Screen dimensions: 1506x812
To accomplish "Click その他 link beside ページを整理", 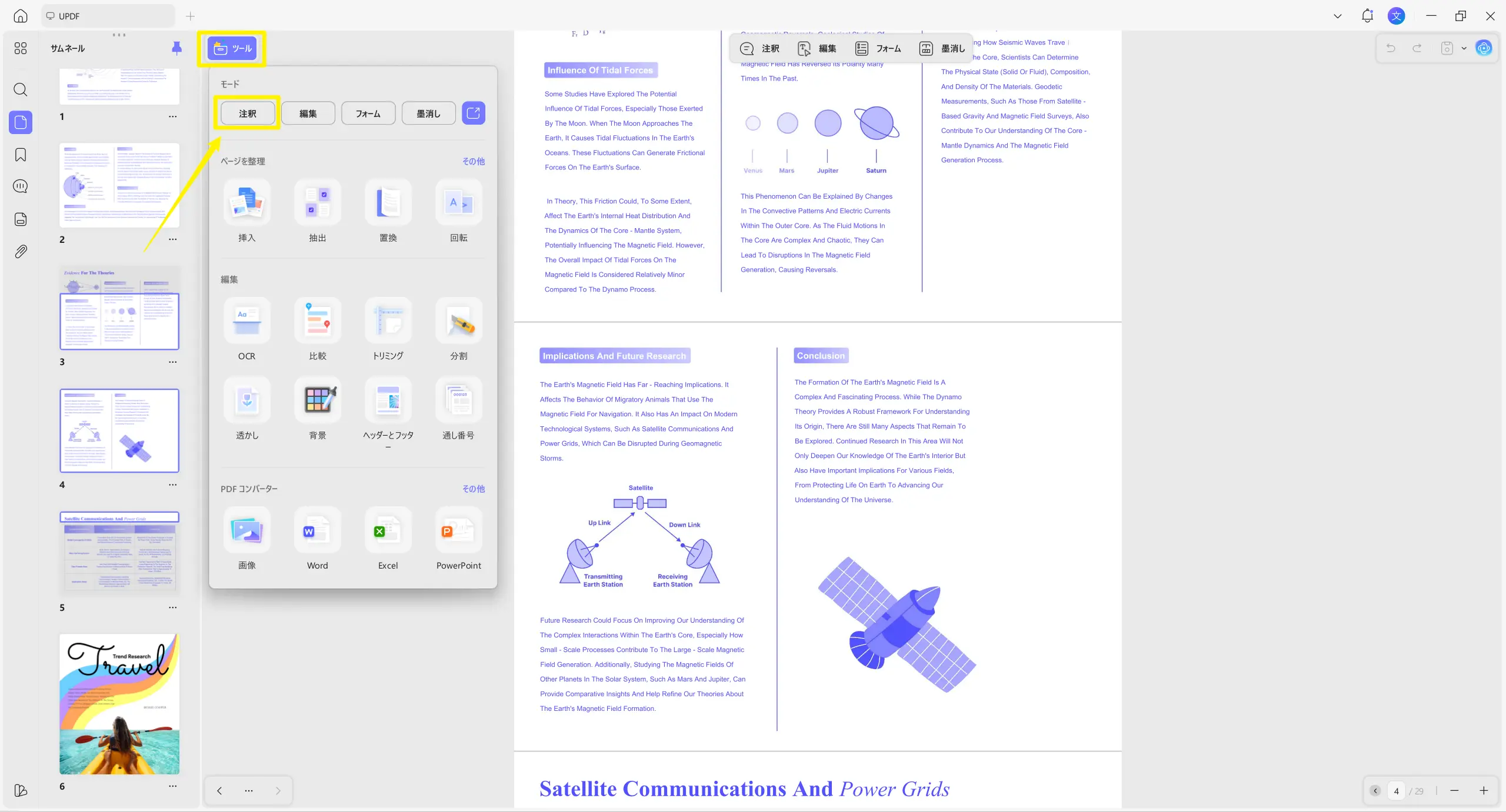I will 473,161.
